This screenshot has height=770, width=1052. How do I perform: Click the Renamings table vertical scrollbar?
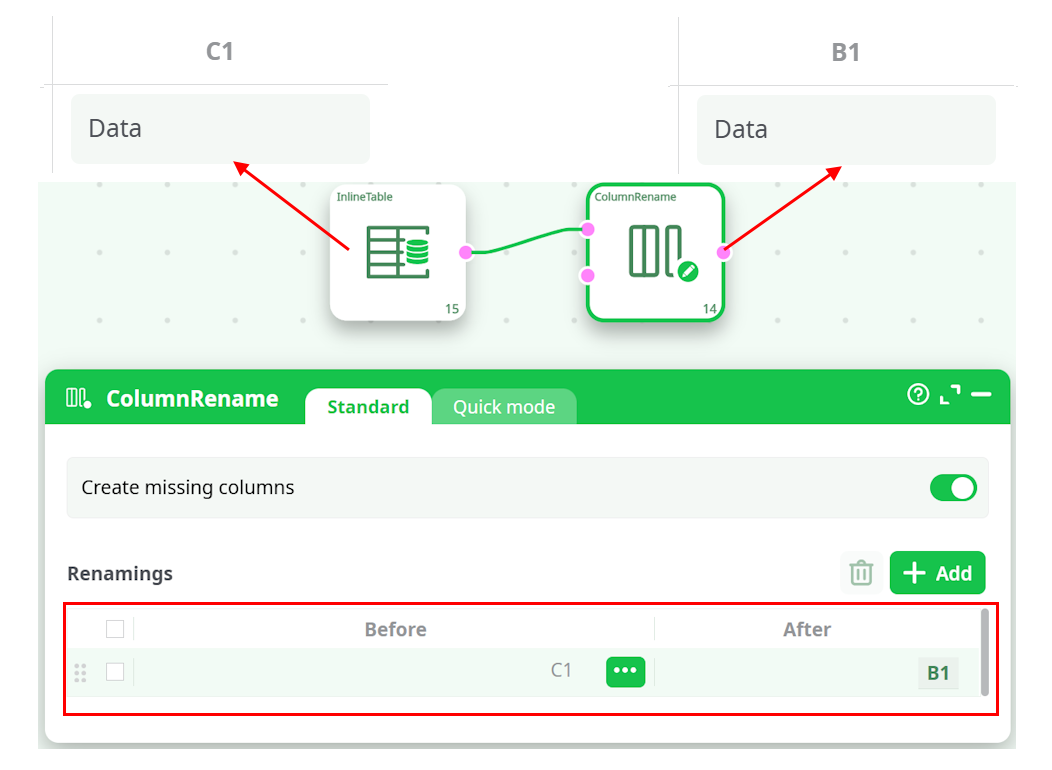tap(985, 651)
